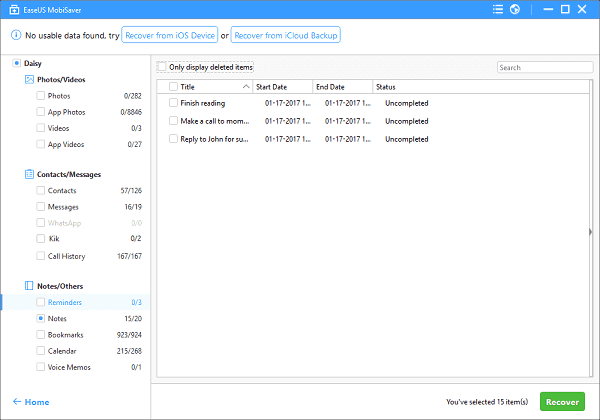The width and height of the screenshot is (600, 420).
Task: Check the Finish reading reminder
Action: click(173, 103)
